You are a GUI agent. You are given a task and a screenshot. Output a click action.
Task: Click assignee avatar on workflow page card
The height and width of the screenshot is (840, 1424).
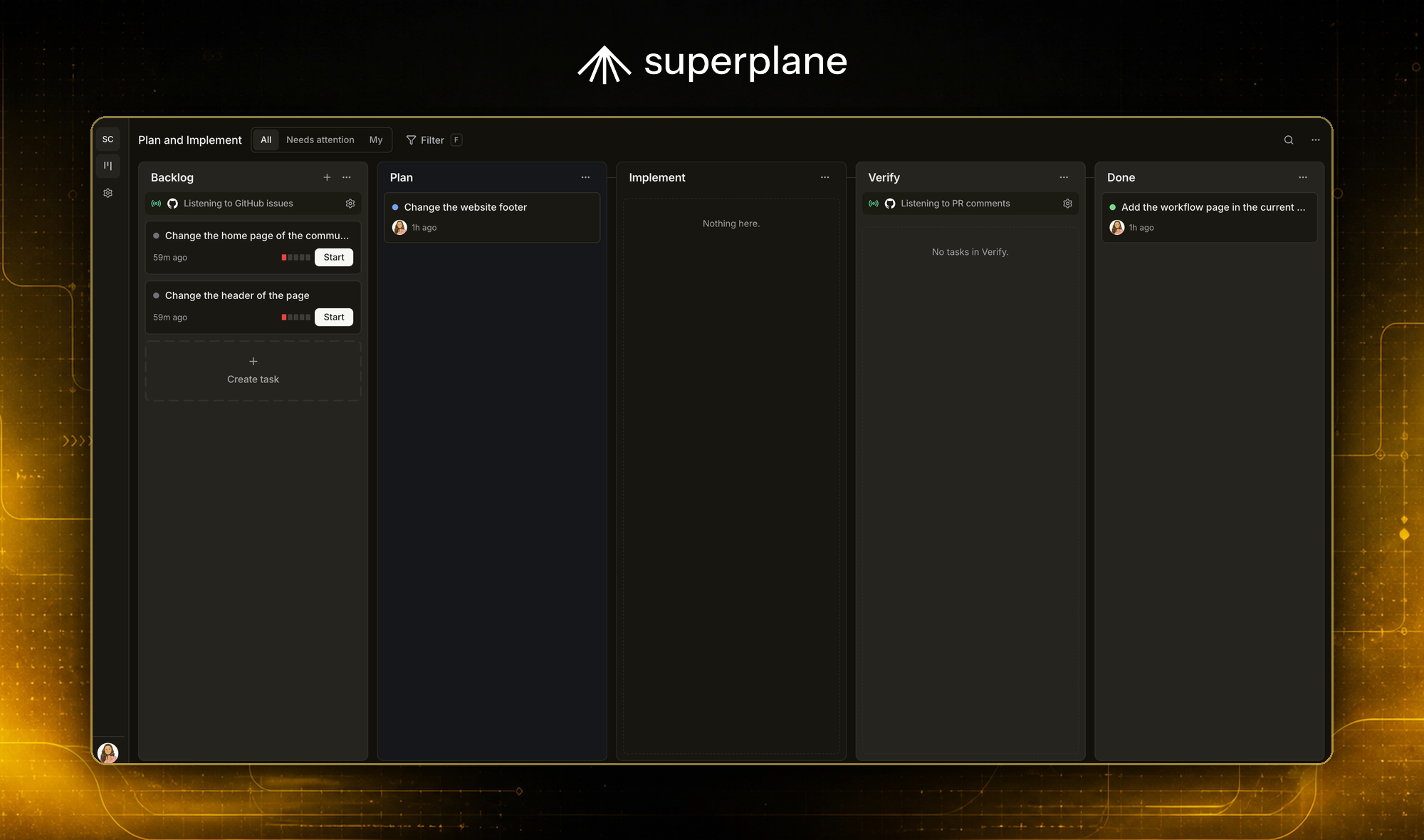click(1117, 228)
